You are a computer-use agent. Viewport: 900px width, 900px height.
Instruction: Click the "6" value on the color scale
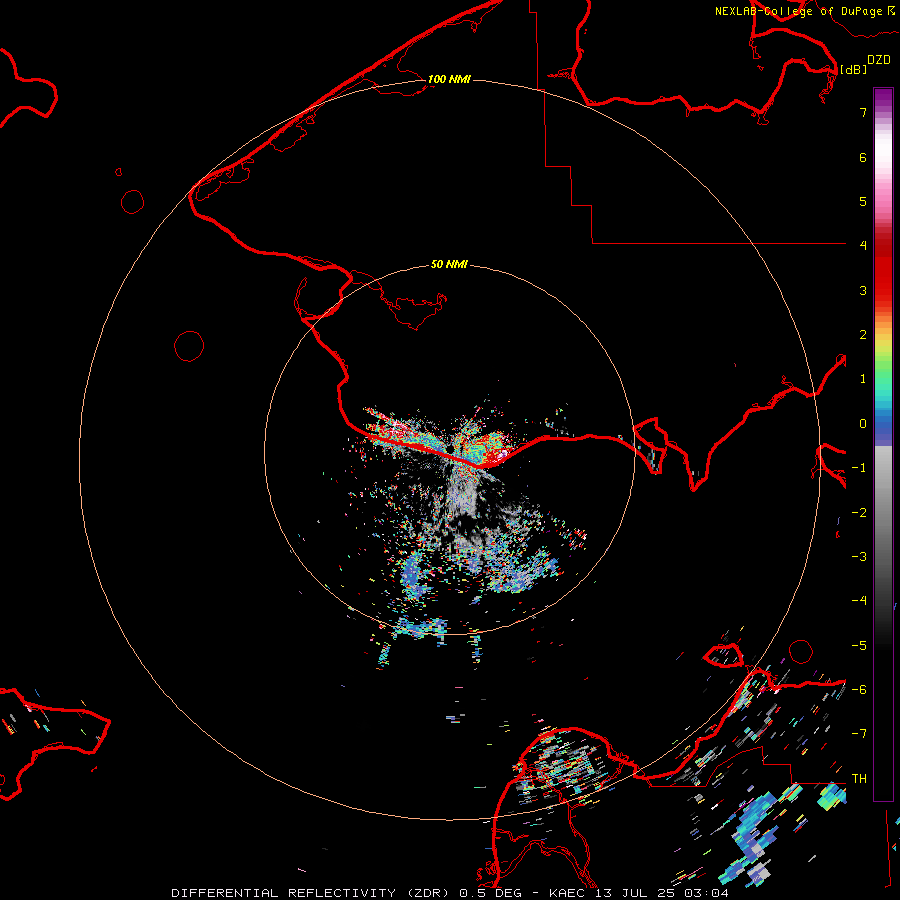point(863,157)
